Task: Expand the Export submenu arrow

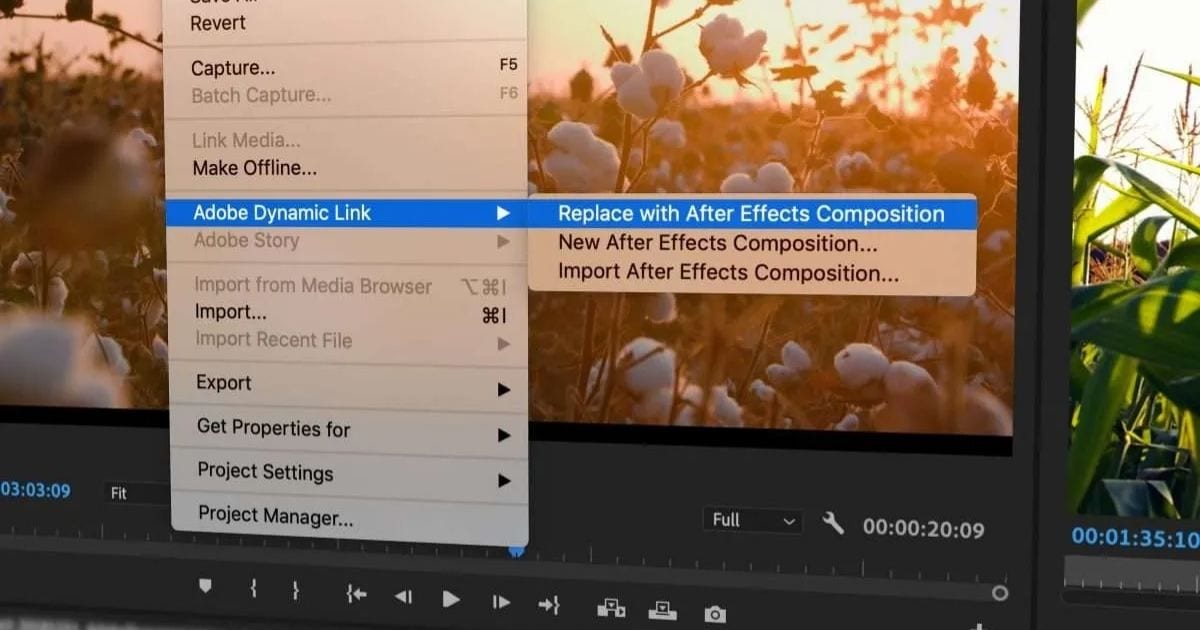Action: [x=504, y=389]
